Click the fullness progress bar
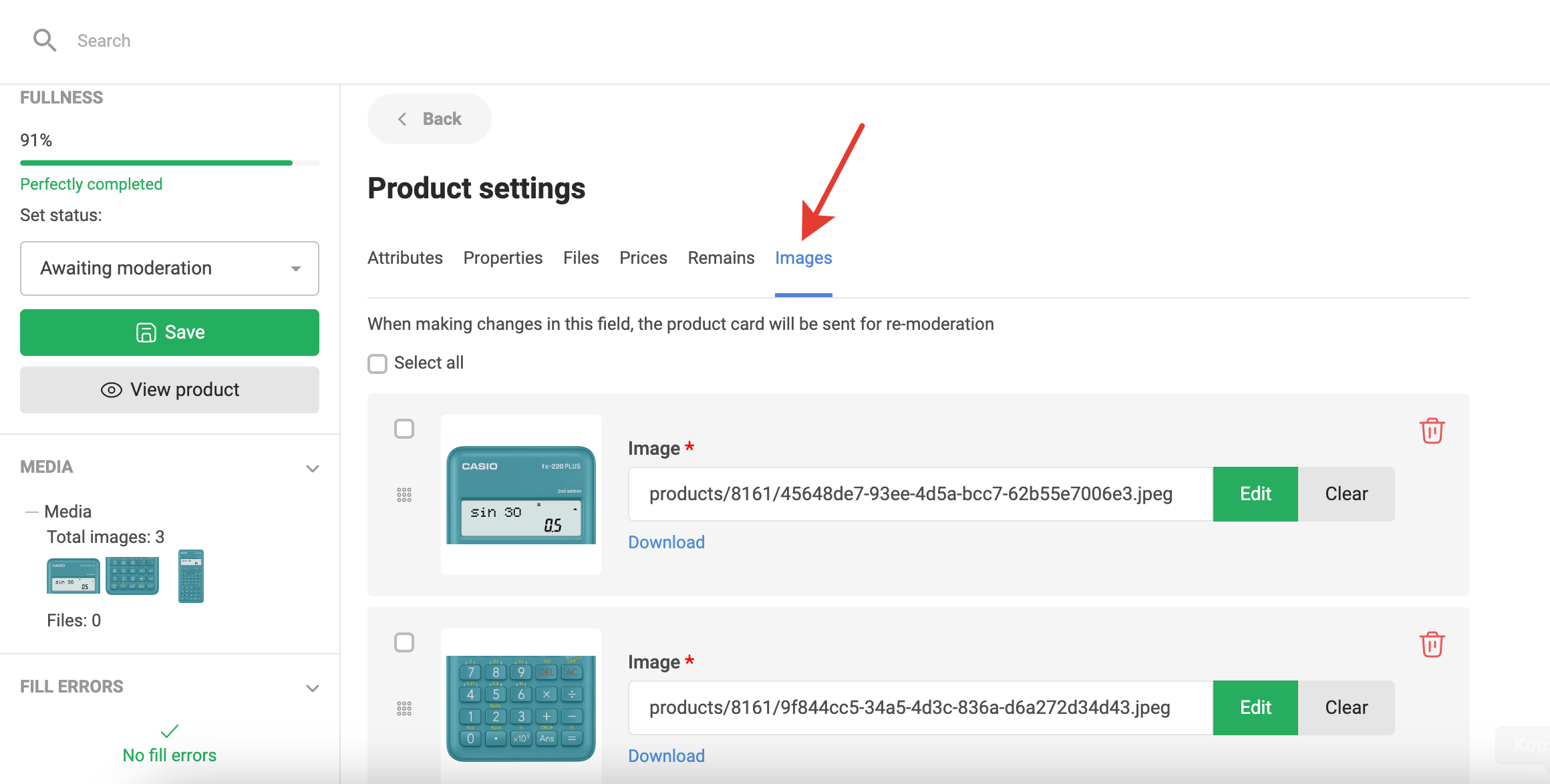This screenshot has height=784, width=1550. (x=170, y=163)
